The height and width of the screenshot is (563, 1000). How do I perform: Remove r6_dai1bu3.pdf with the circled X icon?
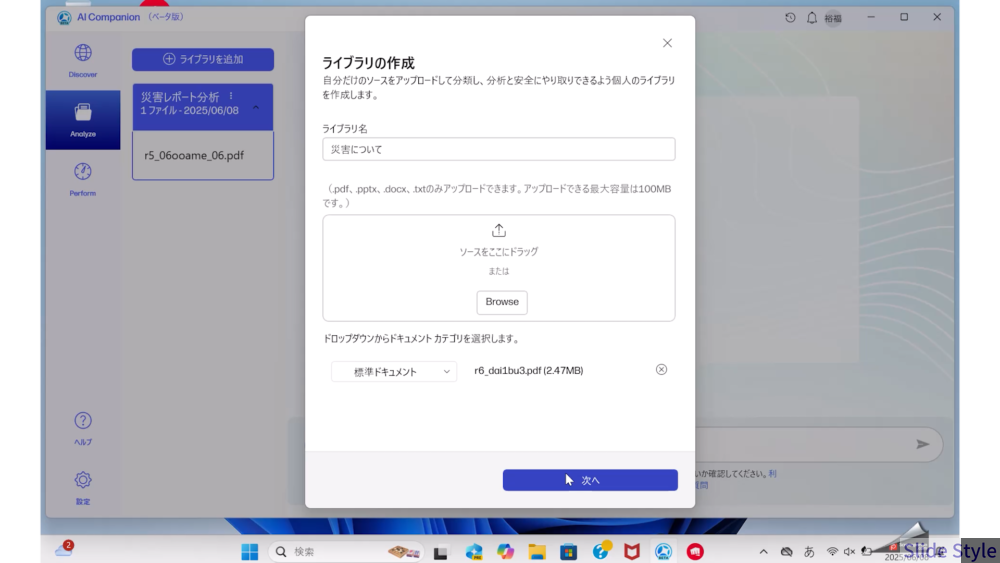(661, 370)
